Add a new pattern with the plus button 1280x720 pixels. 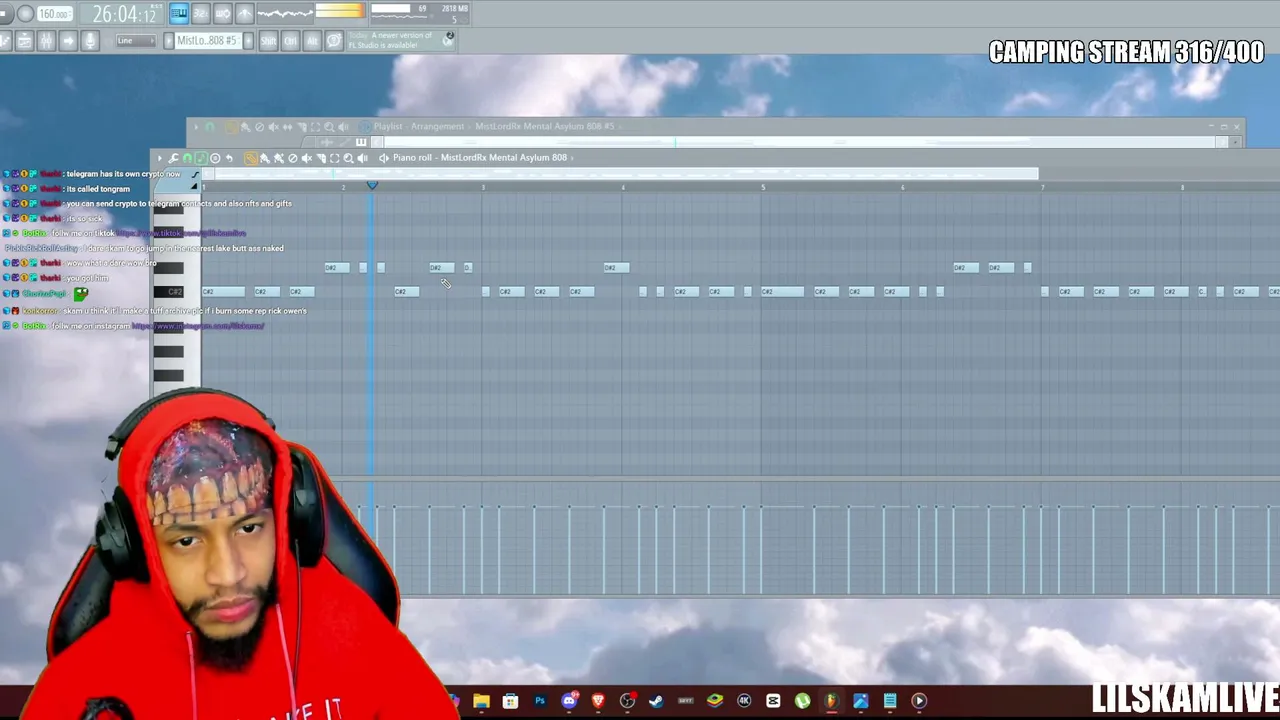250,41
